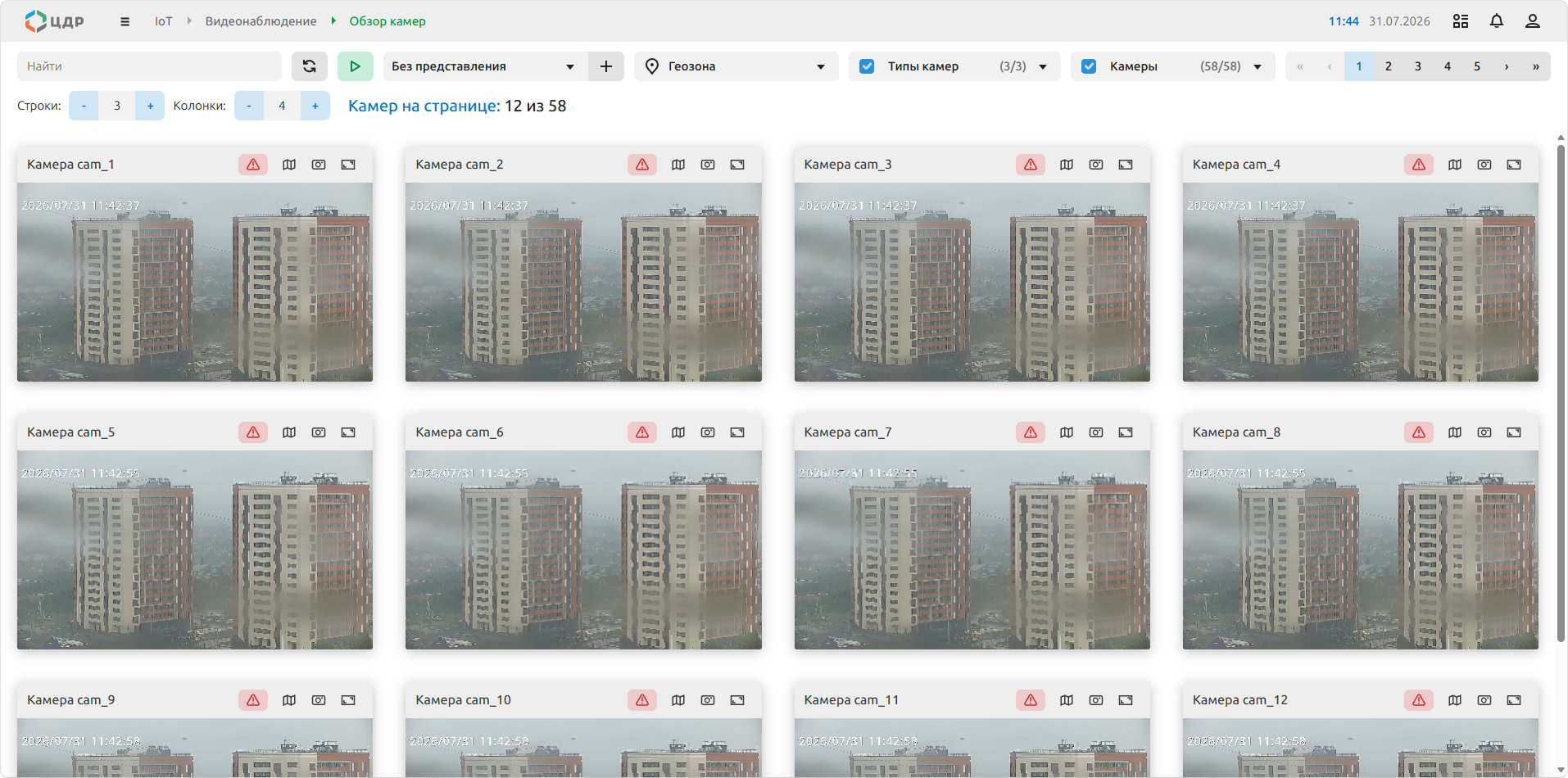
Task: Select page 1 in pagination
Action: (1359, 66)
